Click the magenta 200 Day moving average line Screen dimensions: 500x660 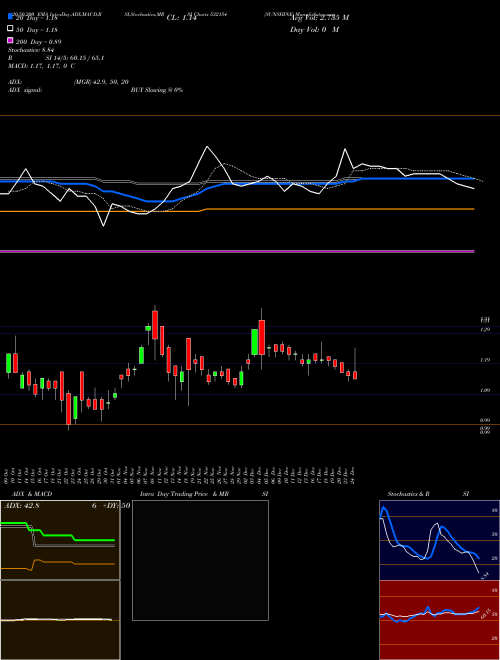click(x=237, y=251)
